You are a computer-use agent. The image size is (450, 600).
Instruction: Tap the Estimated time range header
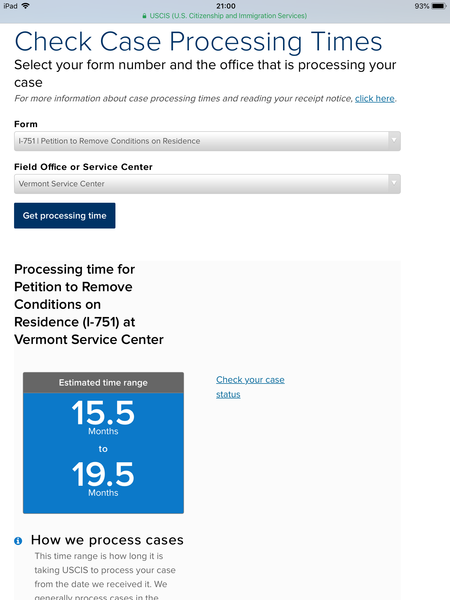pos(103,383)
